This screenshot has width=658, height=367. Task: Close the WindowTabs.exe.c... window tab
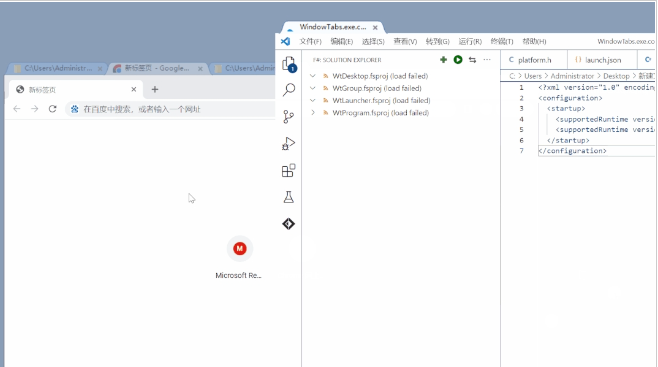click(375, 27)
